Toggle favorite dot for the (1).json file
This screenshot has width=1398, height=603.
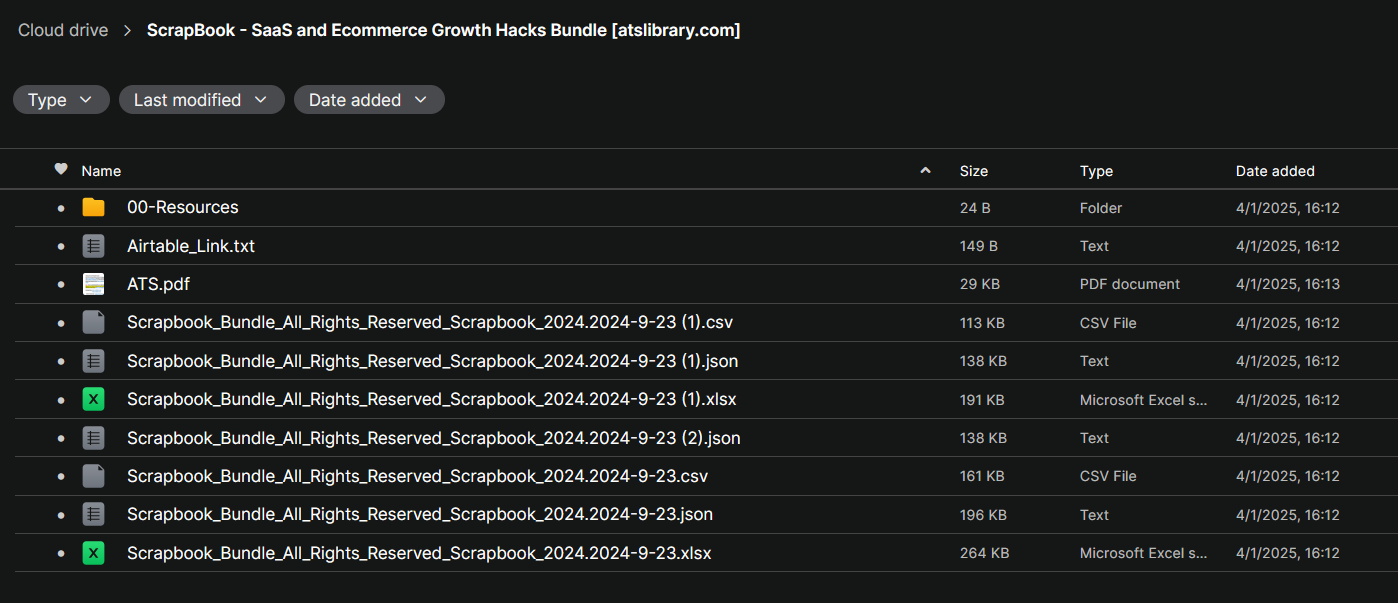click(x=61, y=361)
